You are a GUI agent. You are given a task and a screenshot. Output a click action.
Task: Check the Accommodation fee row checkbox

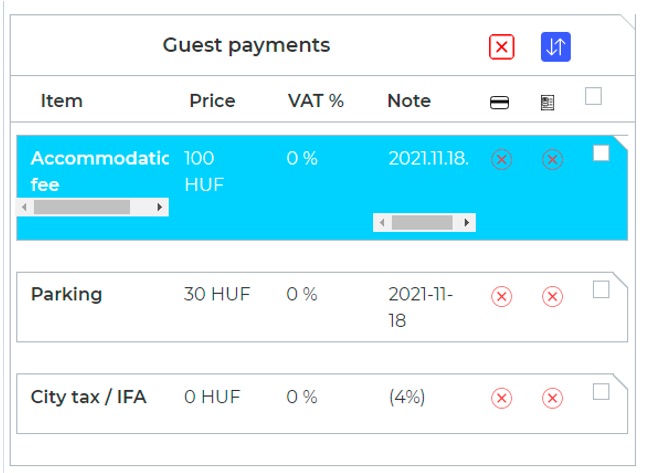click(x=601, y=153)
